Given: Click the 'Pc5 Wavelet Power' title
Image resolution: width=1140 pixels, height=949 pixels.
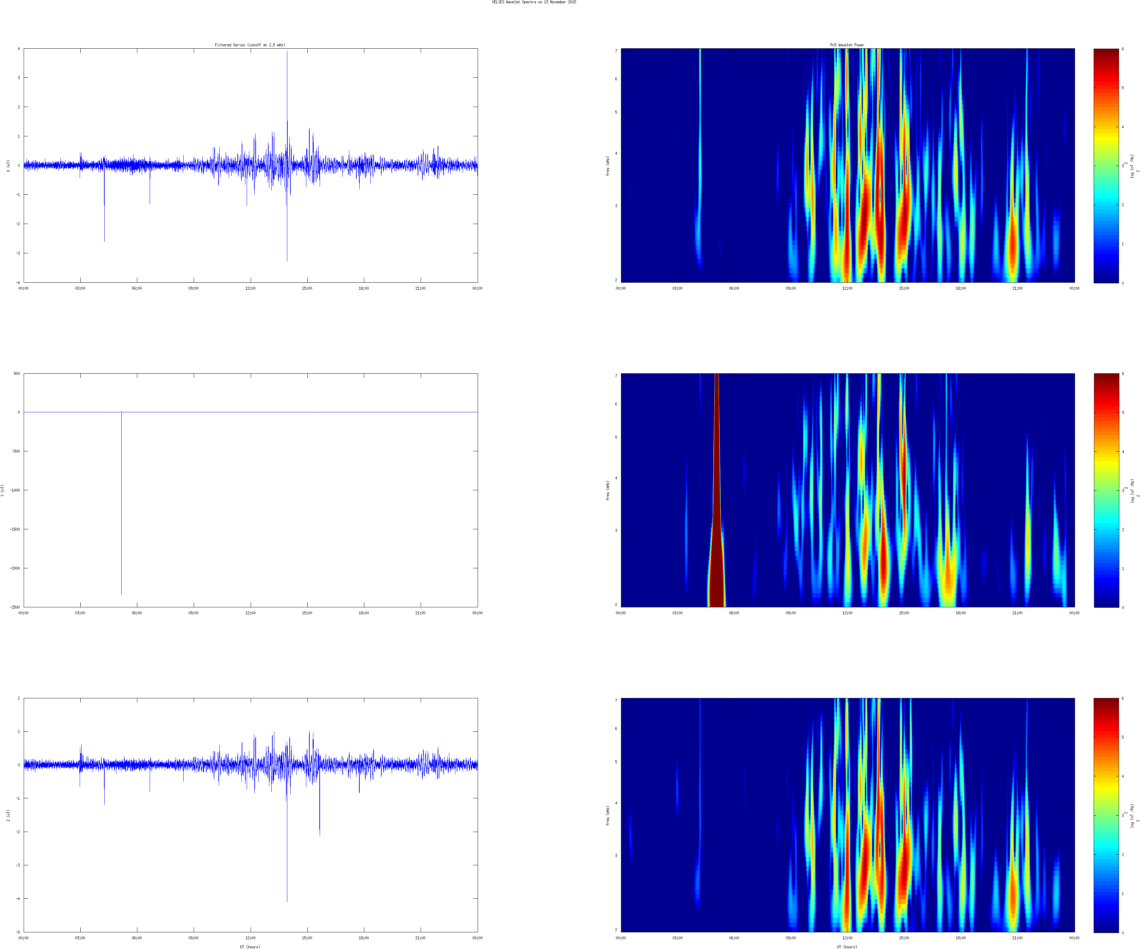Looking at the screenshot, I should (847, 45).
